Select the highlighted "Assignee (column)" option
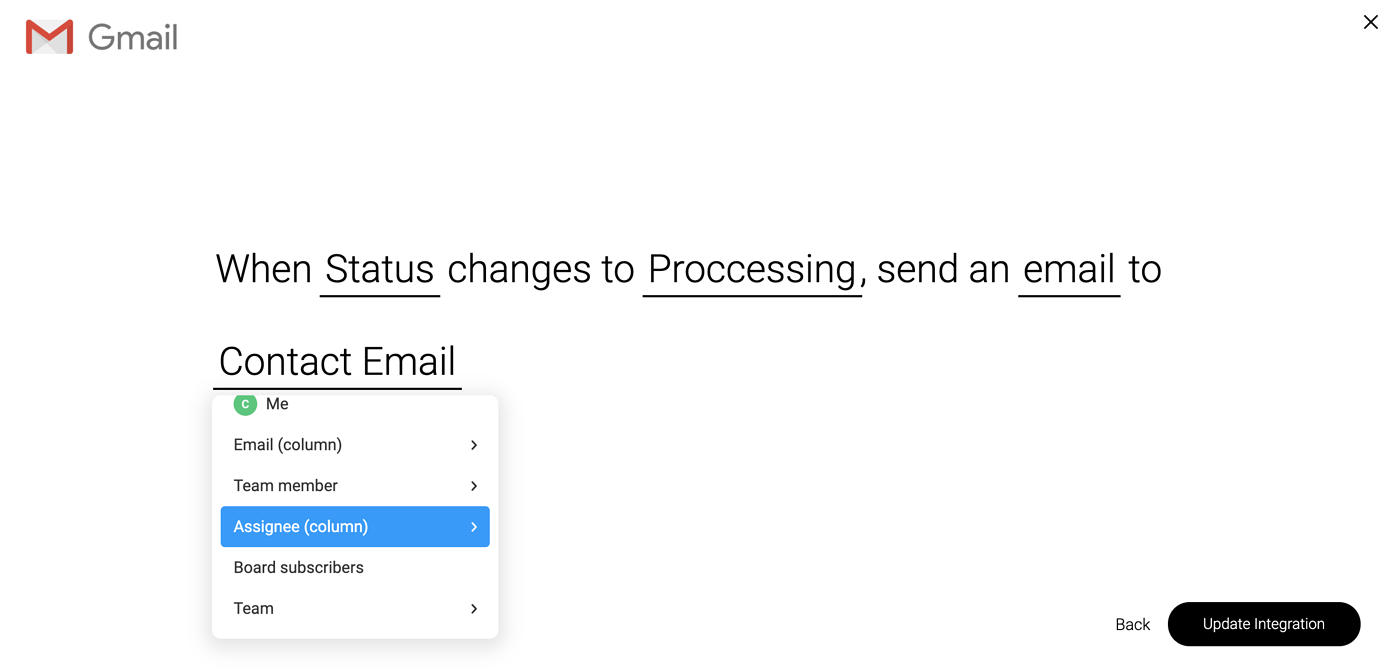This screenshot has width=1380, height=670. click(300, 526)
